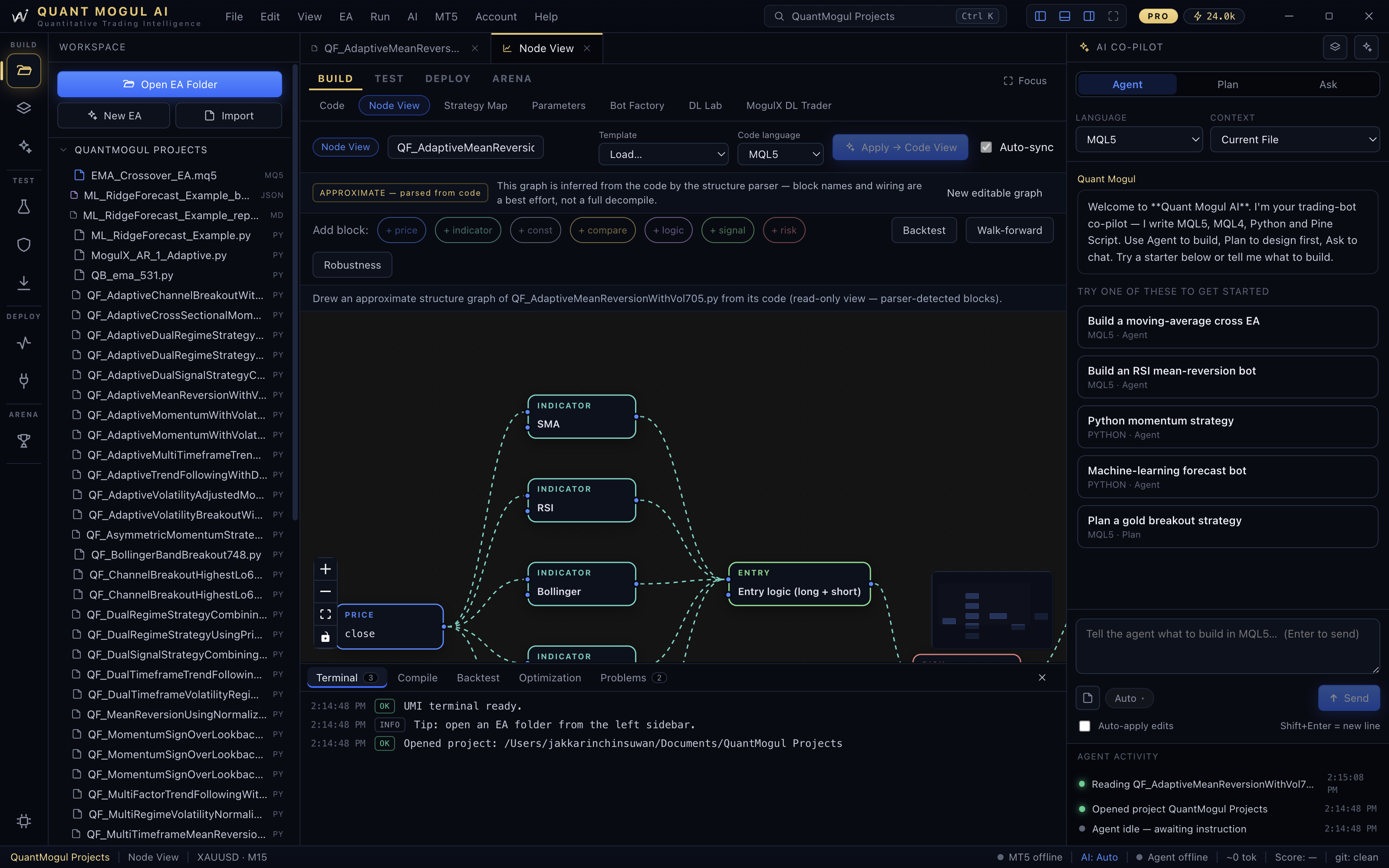Zoom out the node graph with minus
This screenshot has width=1389, height=868.
[326, 591]
